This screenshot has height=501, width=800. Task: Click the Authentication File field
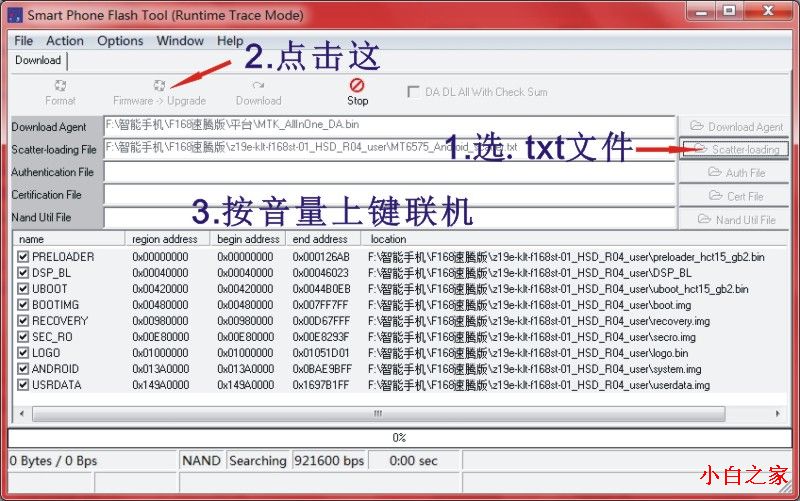[x=390, y=172]
